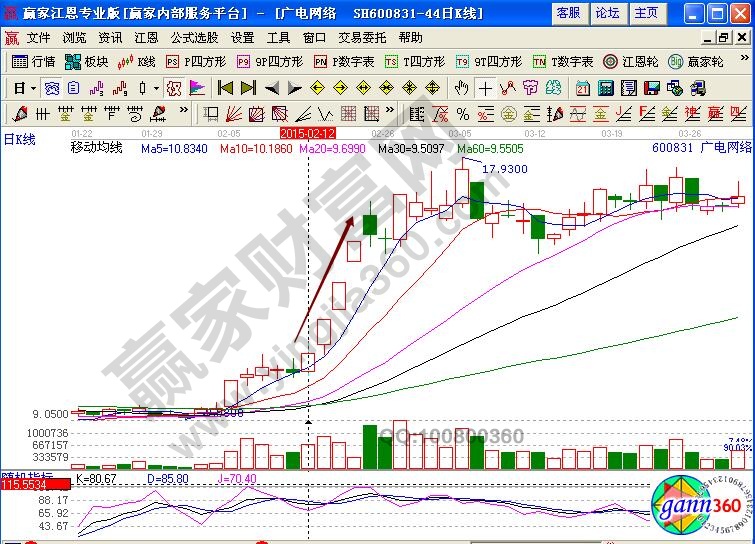The height and width of the screenshot is (544, 755).
Task: Click the 行情 market quotes toolbar icon
Action: [x=33, y=61]
